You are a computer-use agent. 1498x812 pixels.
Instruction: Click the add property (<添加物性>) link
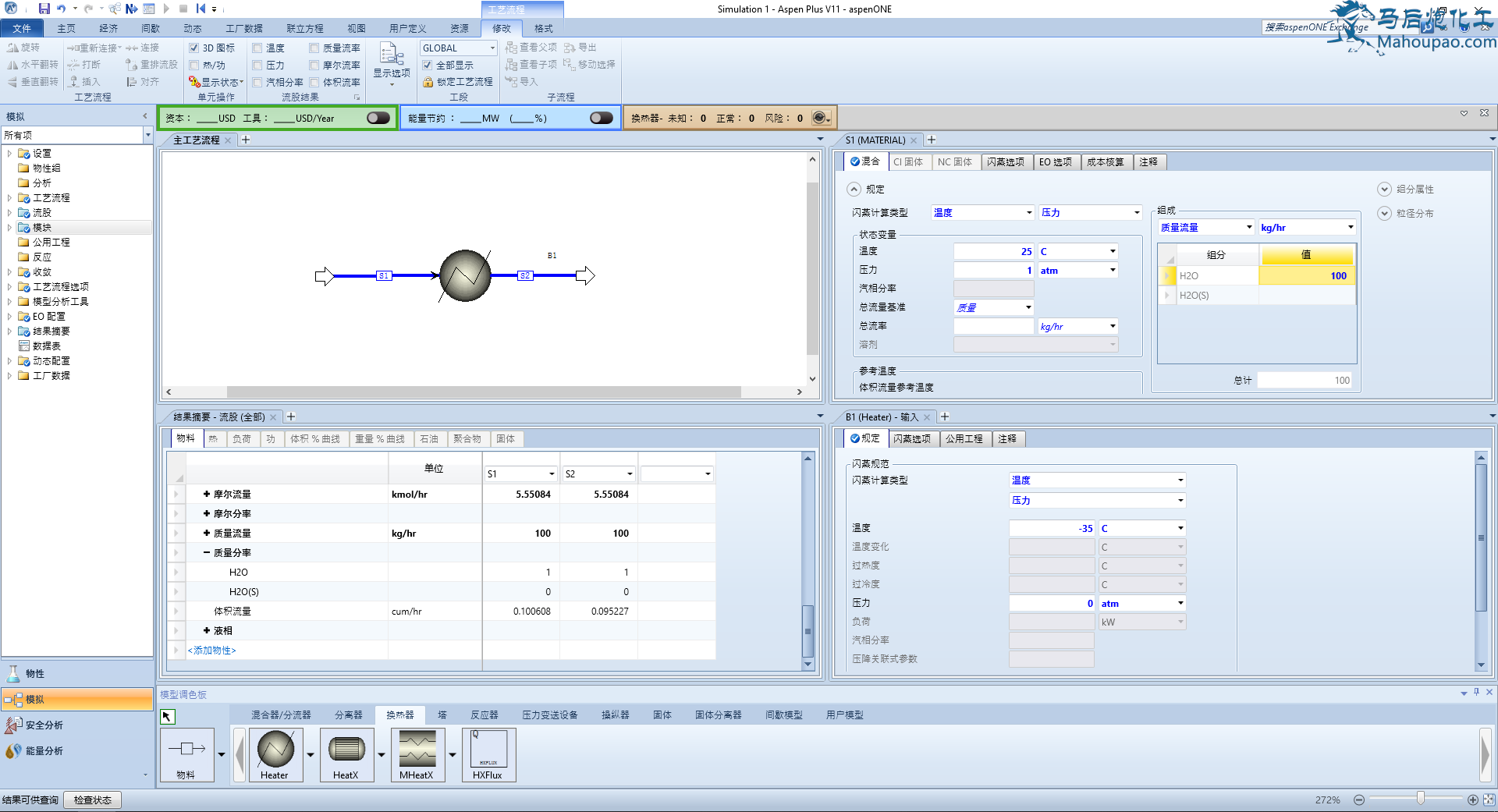tap(211, 650)
